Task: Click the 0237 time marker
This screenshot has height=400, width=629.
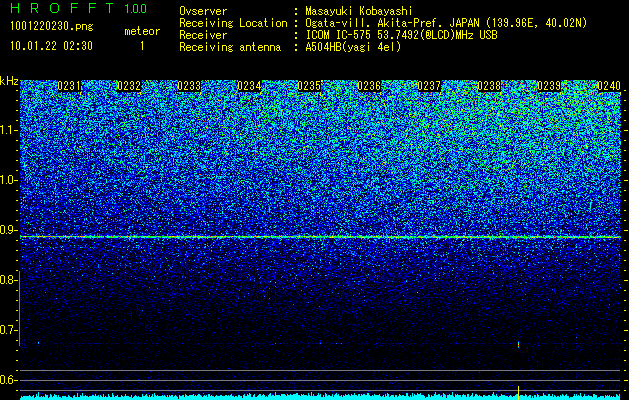Action: click(429, 86)
